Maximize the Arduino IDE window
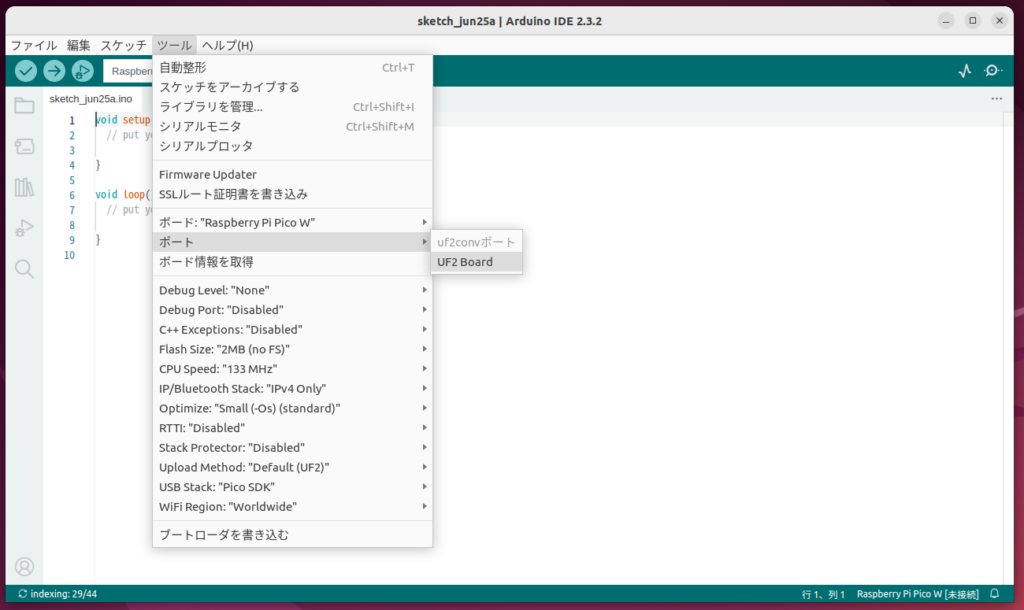This screenshot has height=610, width=1024. (x=972, y=21)
